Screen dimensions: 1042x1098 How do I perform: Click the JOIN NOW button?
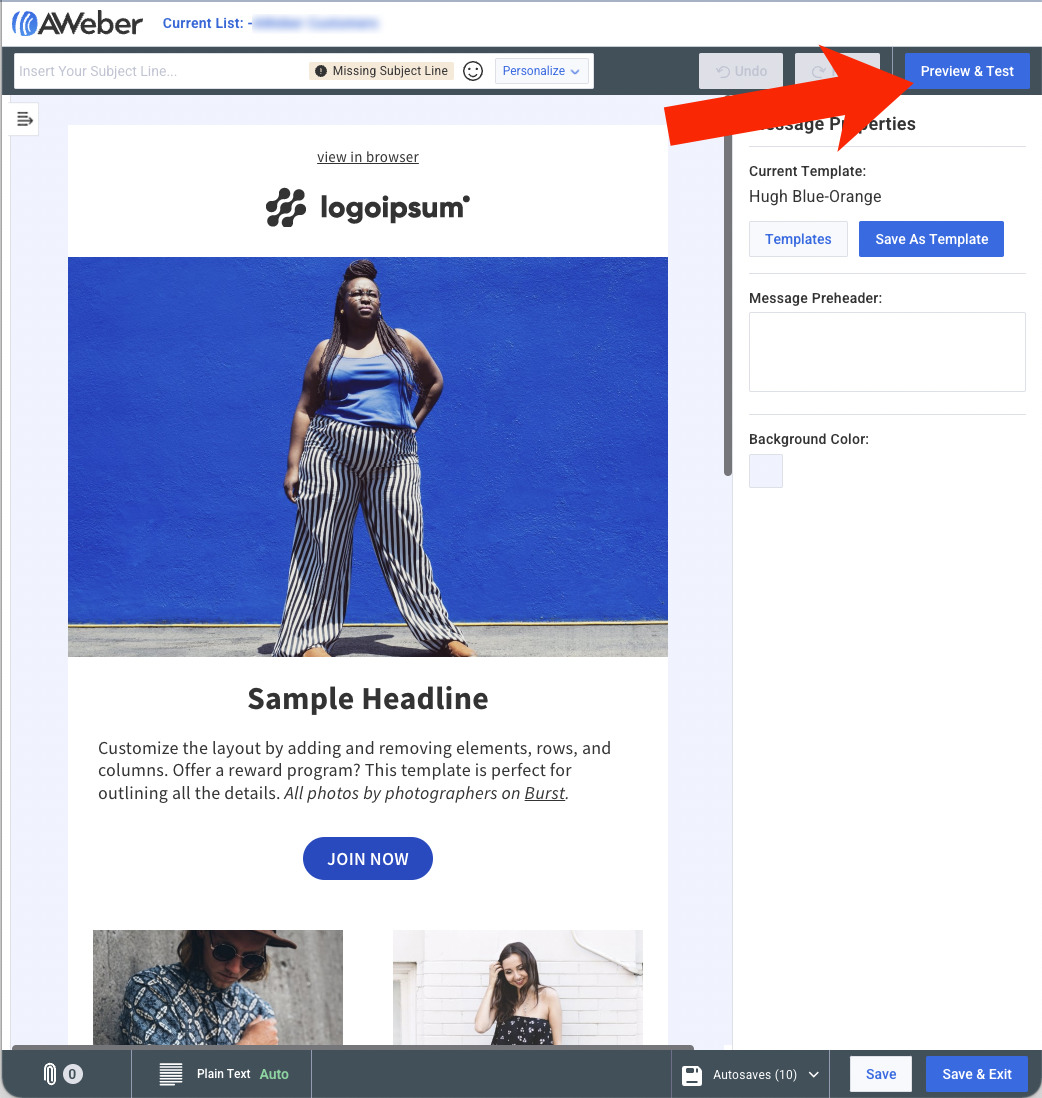tap(368, 858)
